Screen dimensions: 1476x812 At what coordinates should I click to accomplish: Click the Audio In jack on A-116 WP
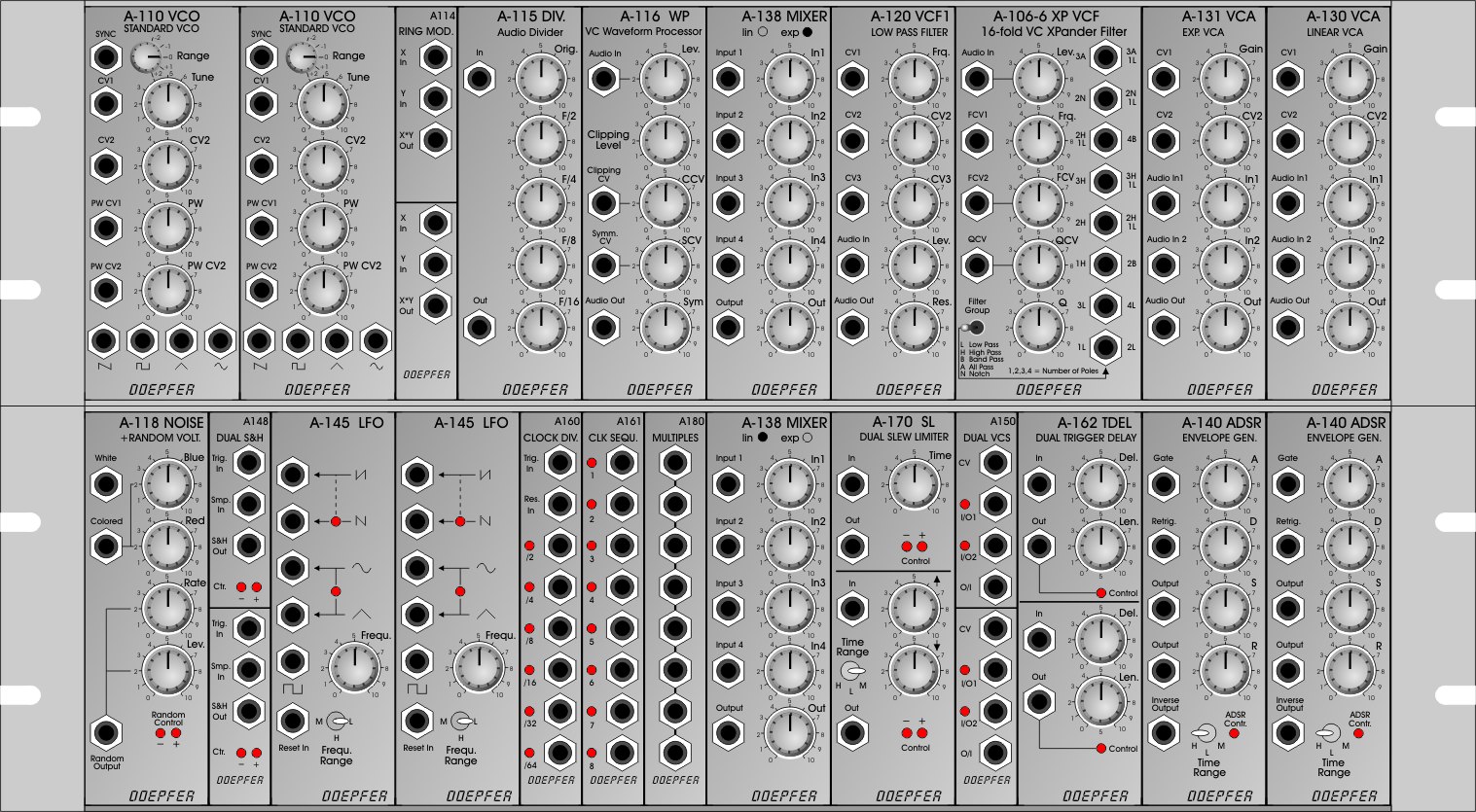603,79
